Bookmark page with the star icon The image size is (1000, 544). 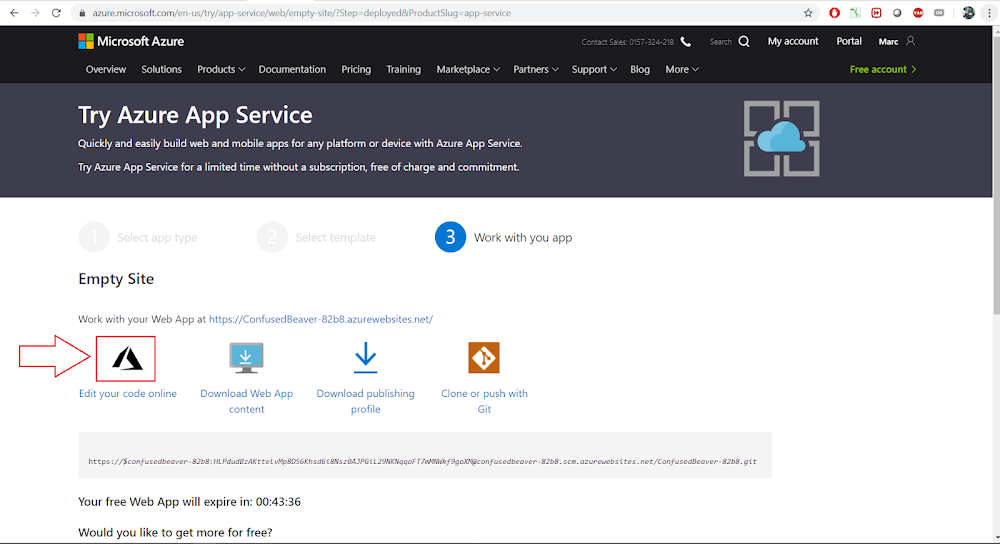[808, 13]
